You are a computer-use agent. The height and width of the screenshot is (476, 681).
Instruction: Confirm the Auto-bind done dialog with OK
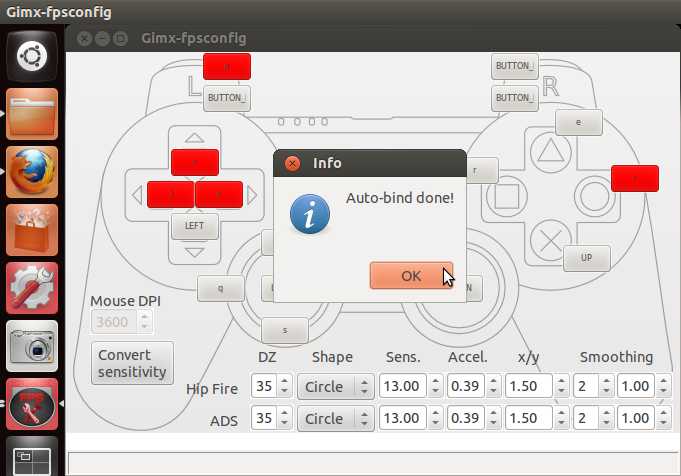tap(411, 276)
